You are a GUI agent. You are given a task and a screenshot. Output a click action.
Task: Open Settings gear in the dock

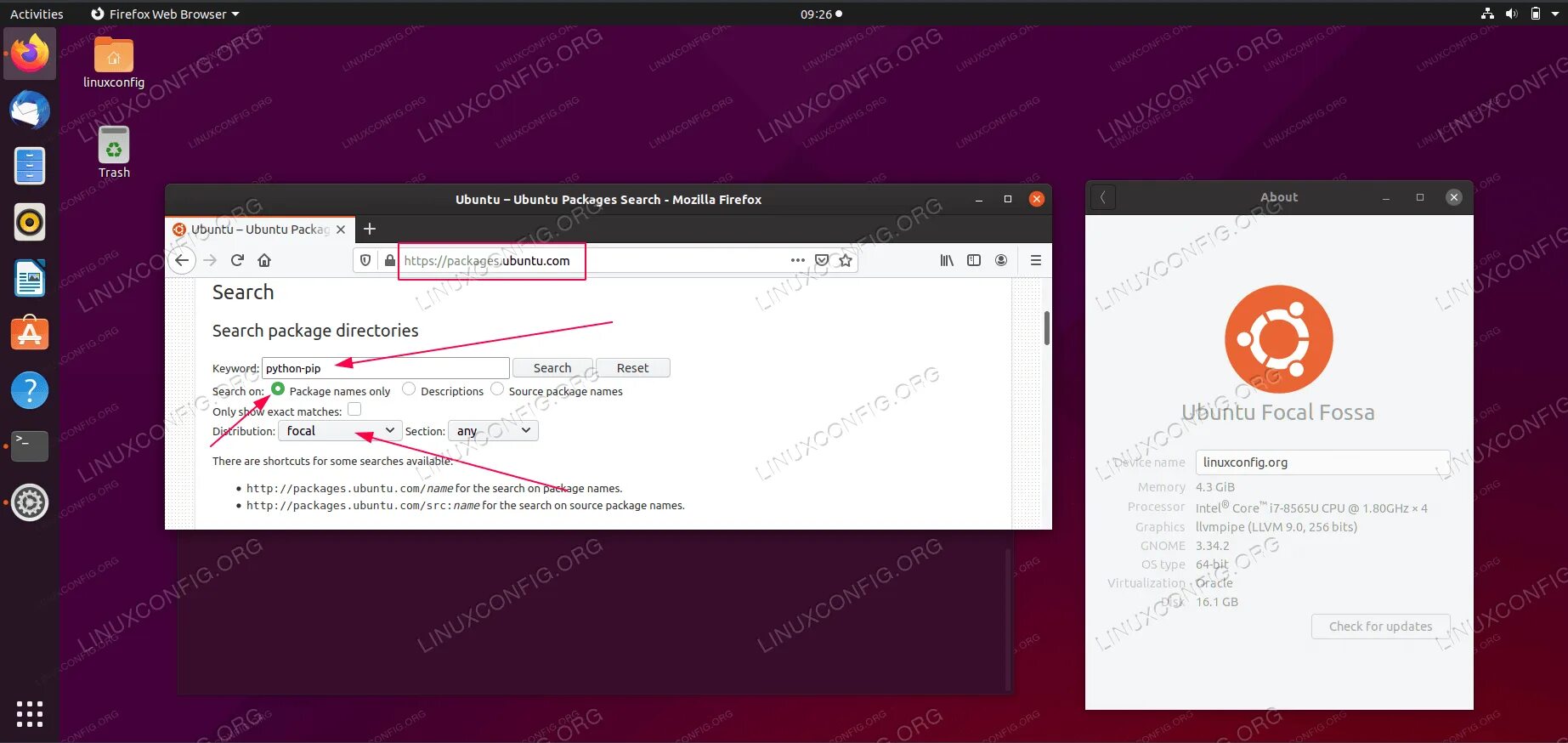30,502
